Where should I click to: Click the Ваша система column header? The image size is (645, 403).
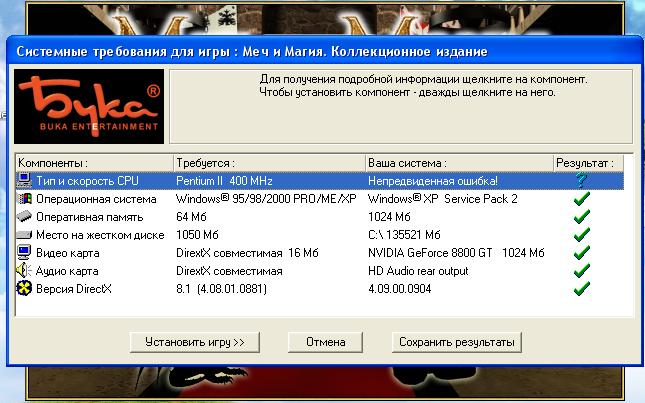(x=459, y=163)
